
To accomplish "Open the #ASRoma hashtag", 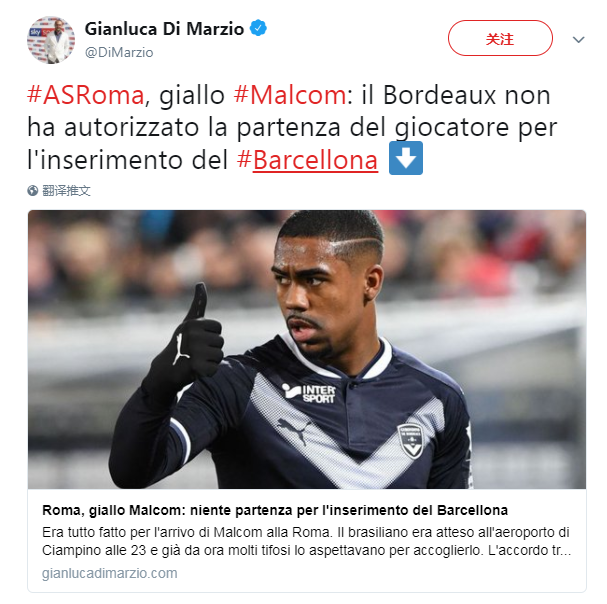I will pyautogui.click(x=85, y=95).
